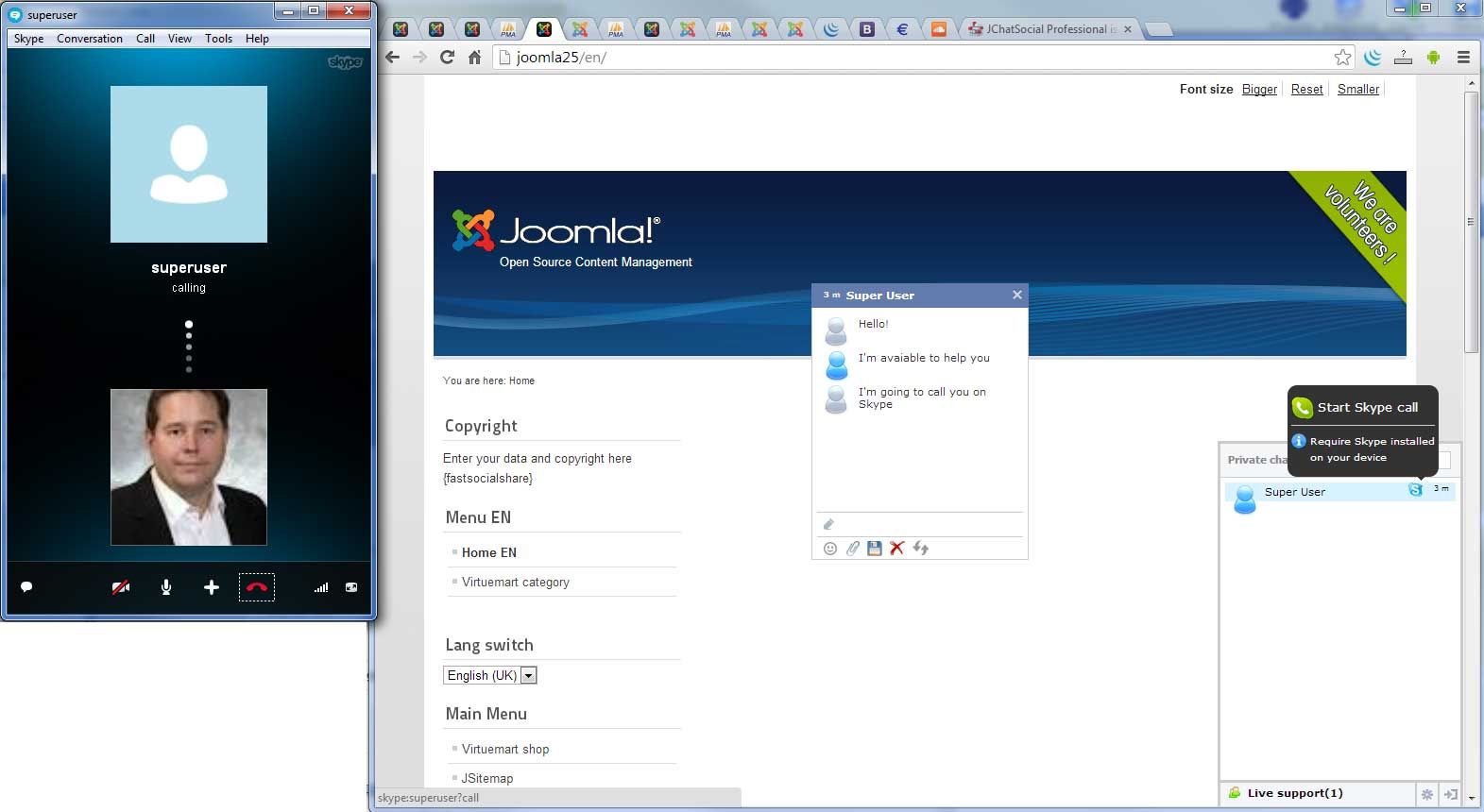Close the JChatSocial Professional tab
This screenshot has width=1484, height=812.
[x=1127, y=29]
